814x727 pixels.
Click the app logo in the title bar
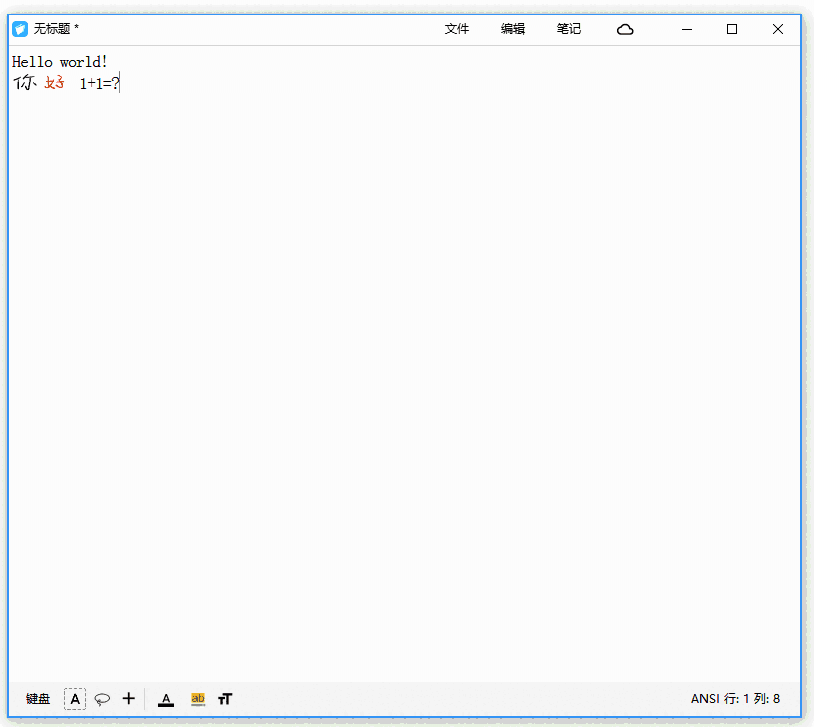pyautogui.click(x=20, y=29)
